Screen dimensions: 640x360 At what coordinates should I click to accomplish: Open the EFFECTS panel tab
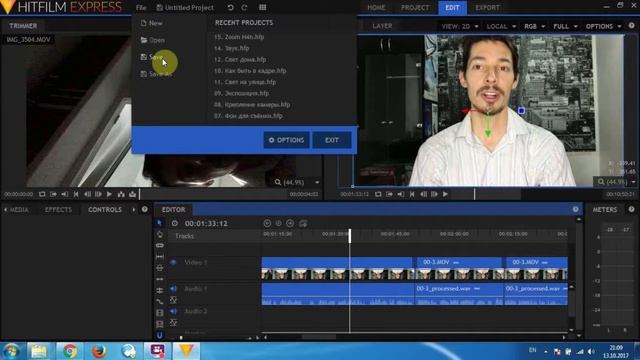[58, 209]
